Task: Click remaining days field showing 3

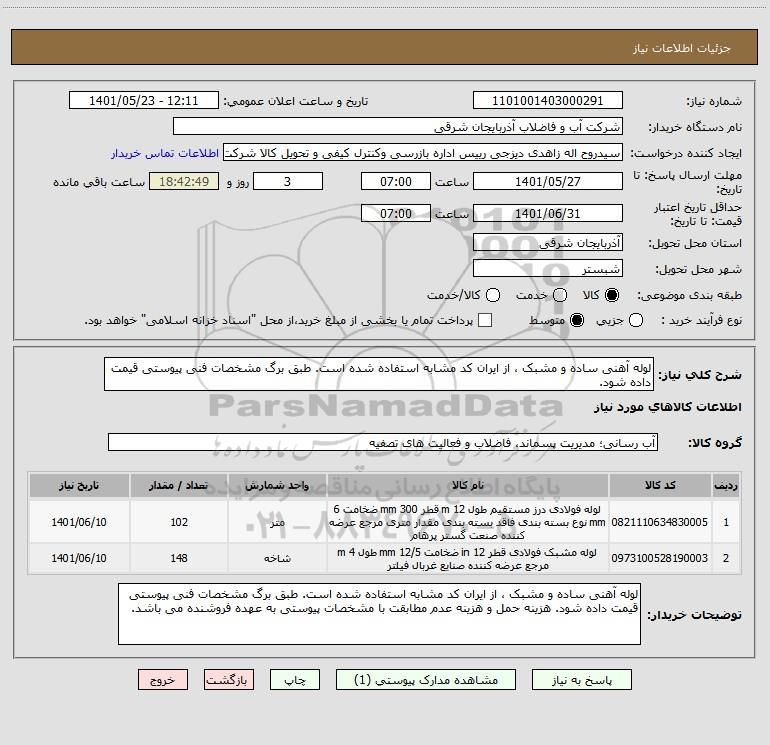Action: [288, 181]
